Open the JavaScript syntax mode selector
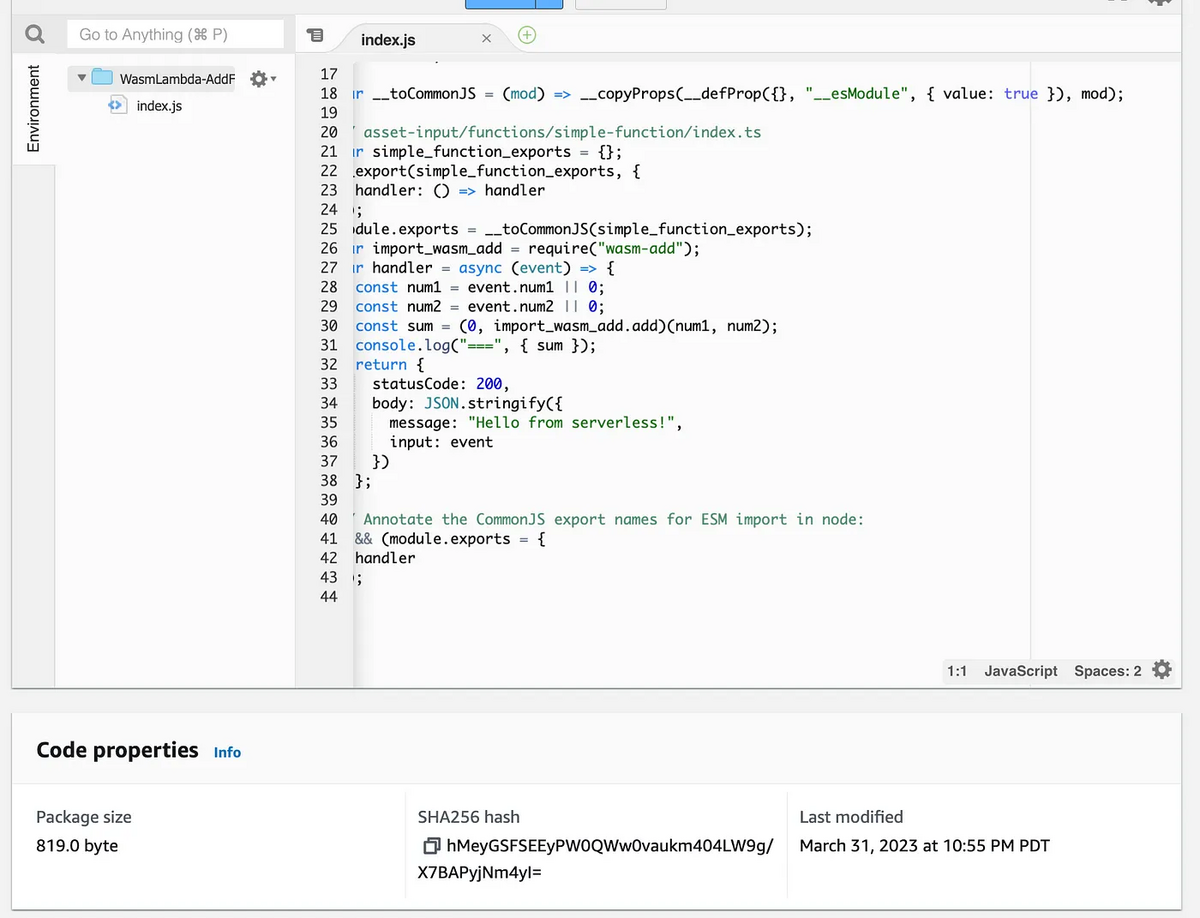1200x918 pixels. click(1020, 670)
